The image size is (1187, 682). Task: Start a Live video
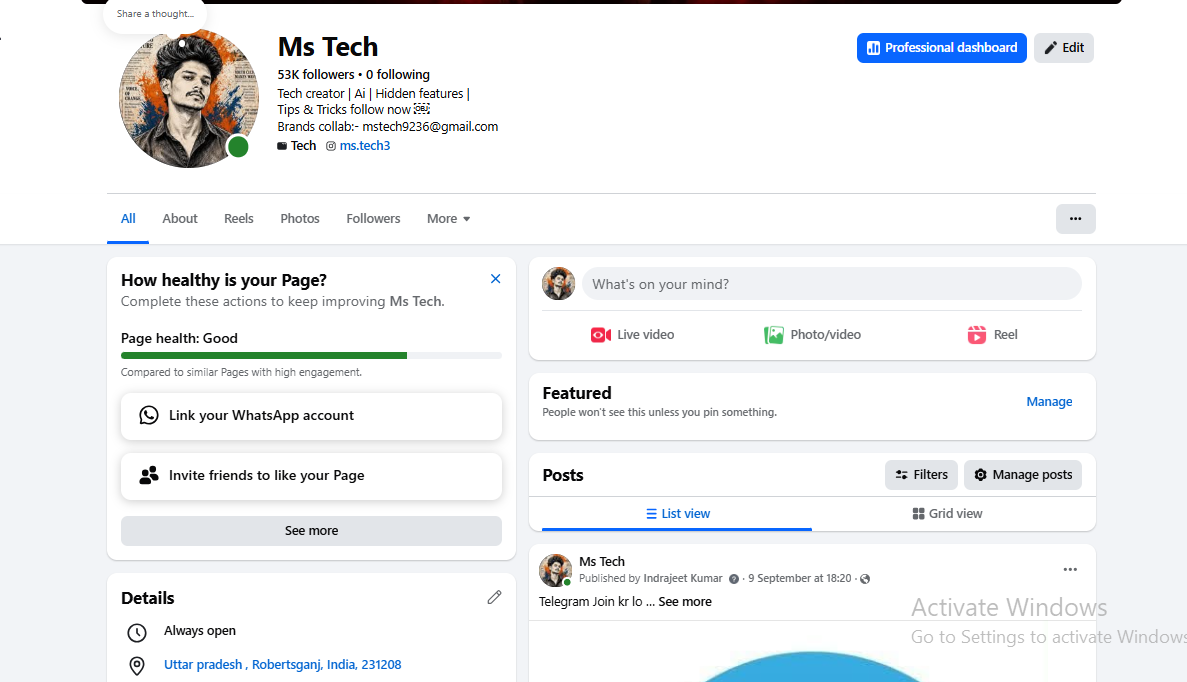coord(632,335)
